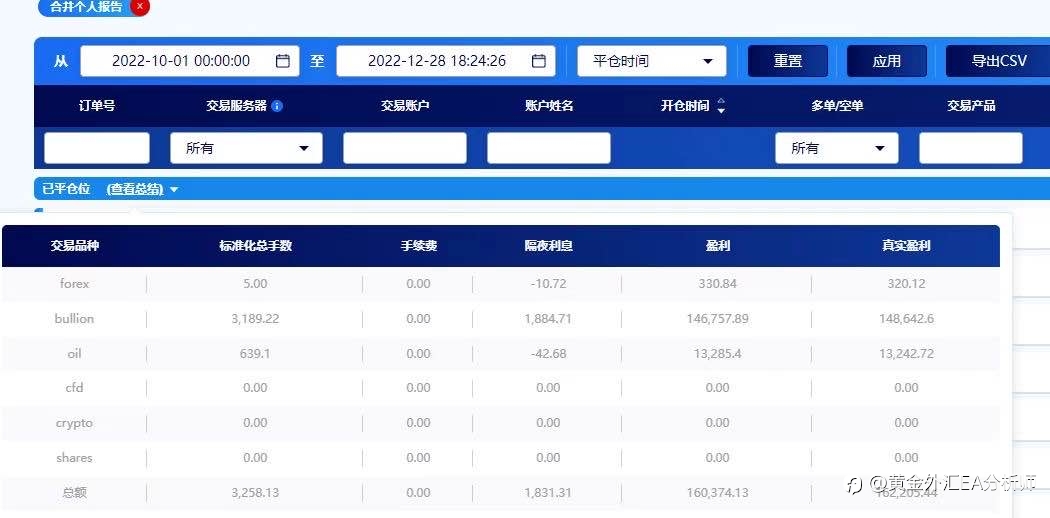Image resolution: width=1050 pixels, height=518 pixels.
Task: Select the crypto row label
Action: click(x=74, y=423)
